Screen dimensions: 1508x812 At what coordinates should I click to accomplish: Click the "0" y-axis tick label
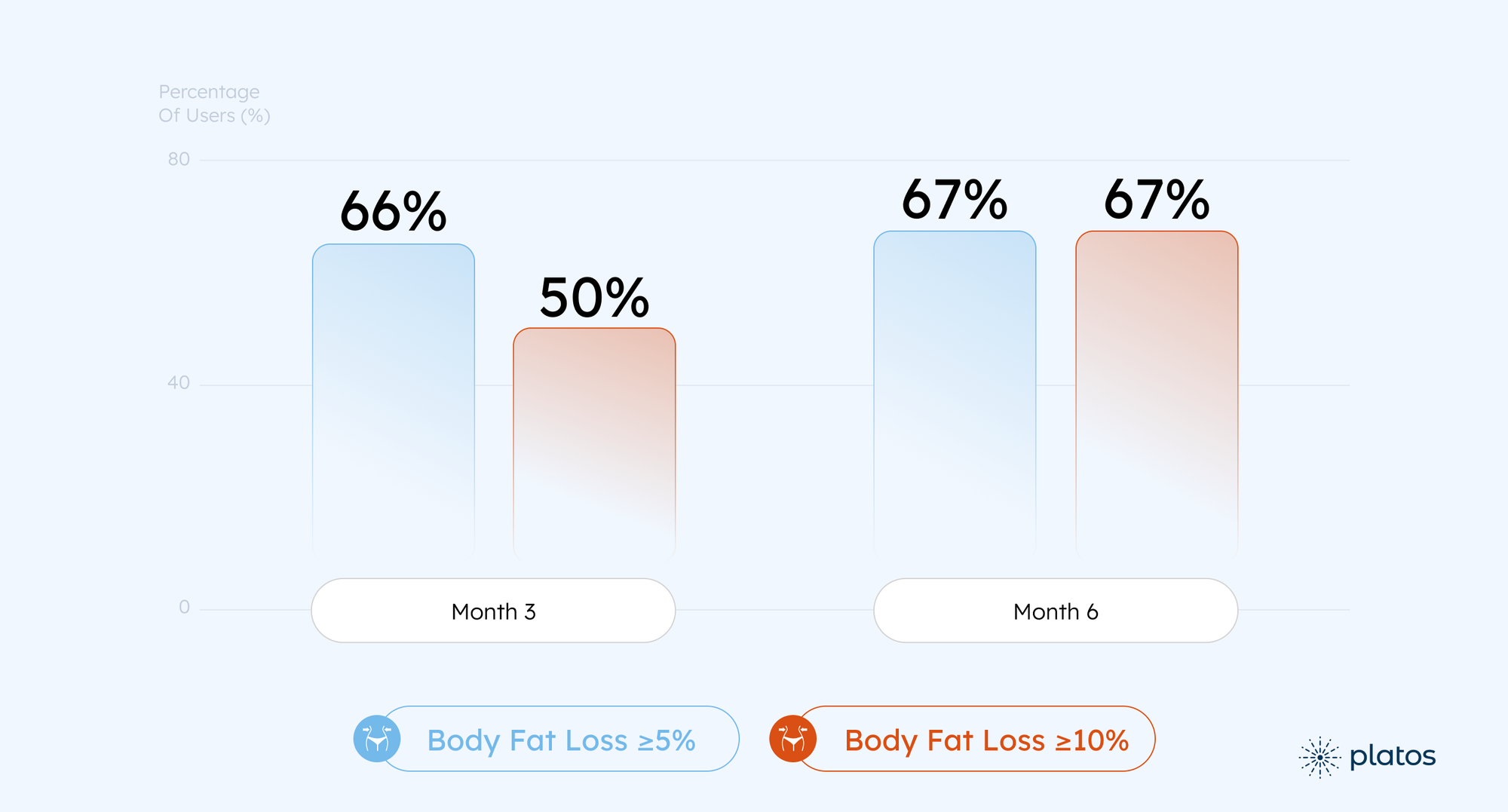coord(184,607)
